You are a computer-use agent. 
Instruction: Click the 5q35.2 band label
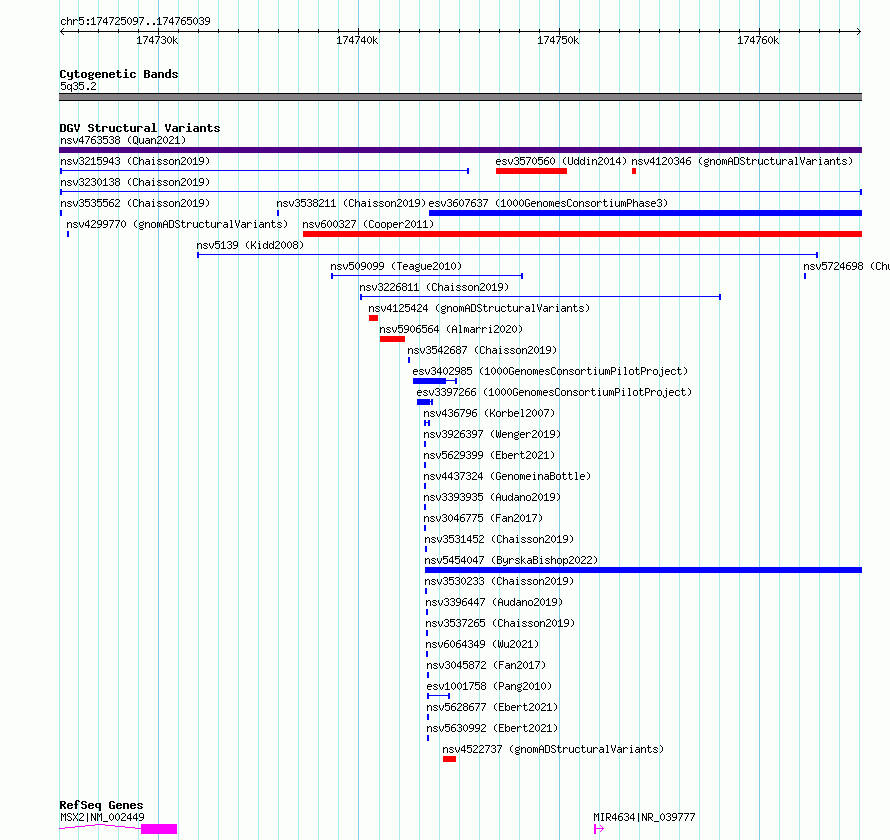78,86
